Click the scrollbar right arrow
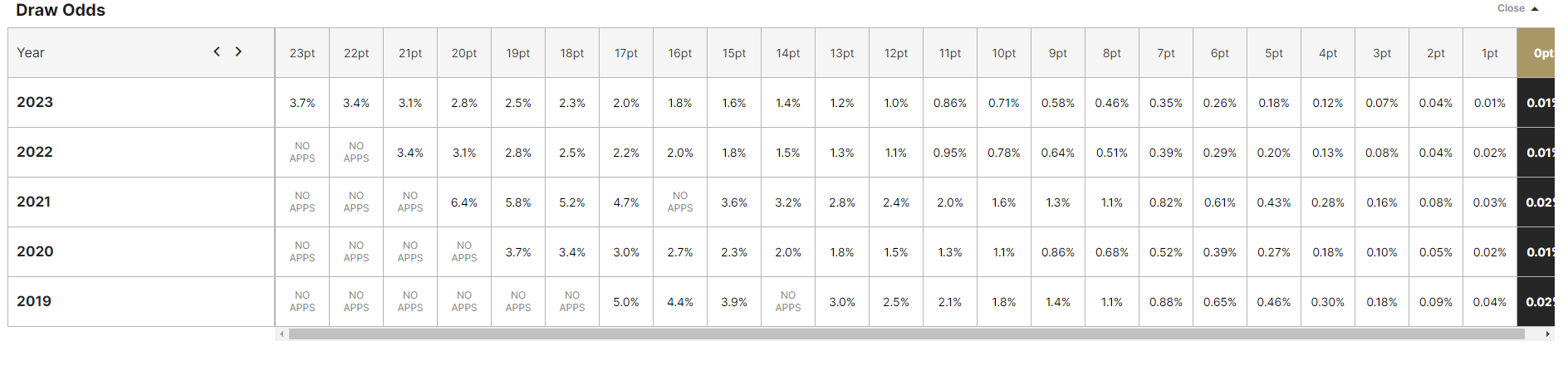 1547,334
